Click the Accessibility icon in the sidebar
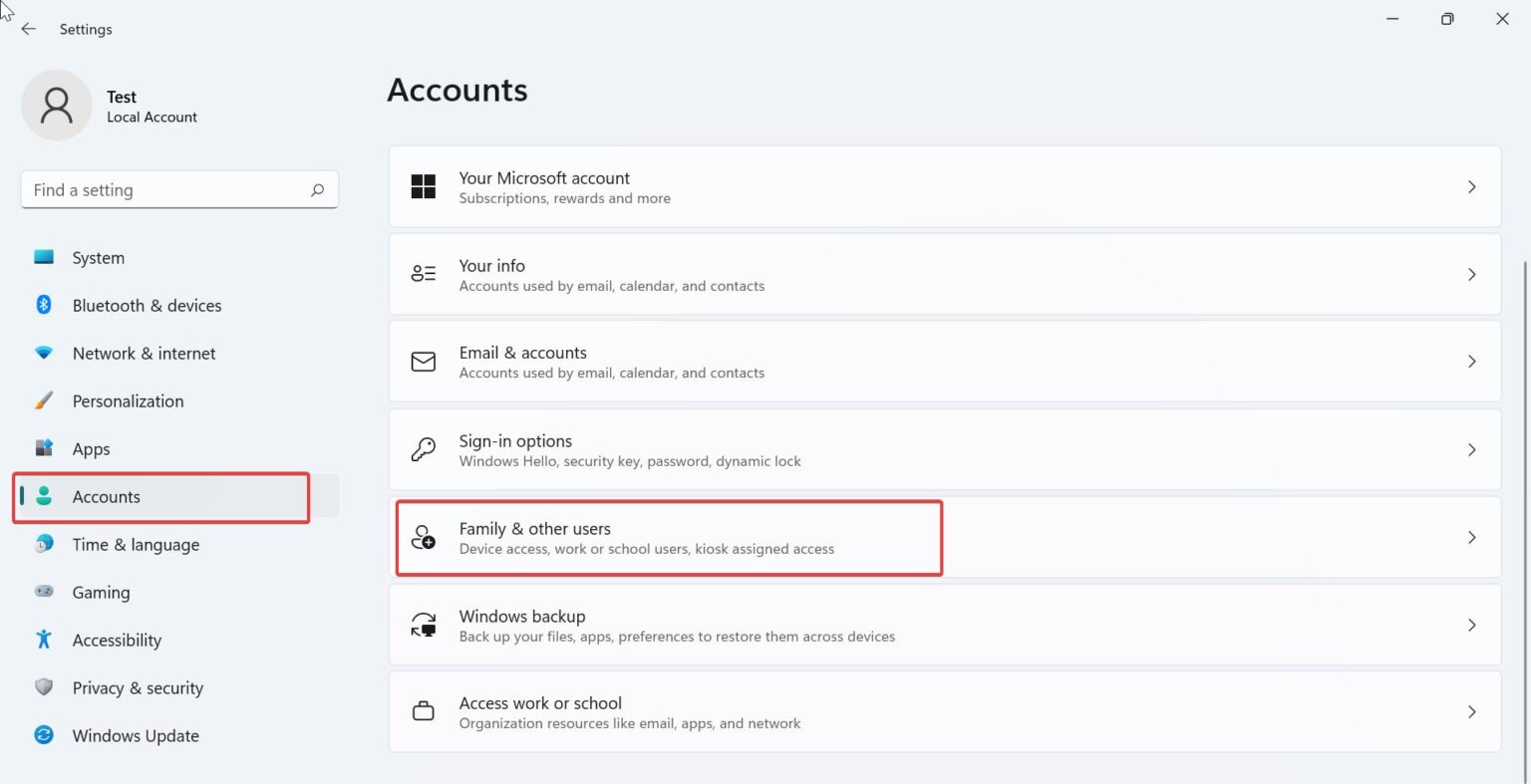Image resolution: width=1531 pixels, height=784 pixels. 45,640
